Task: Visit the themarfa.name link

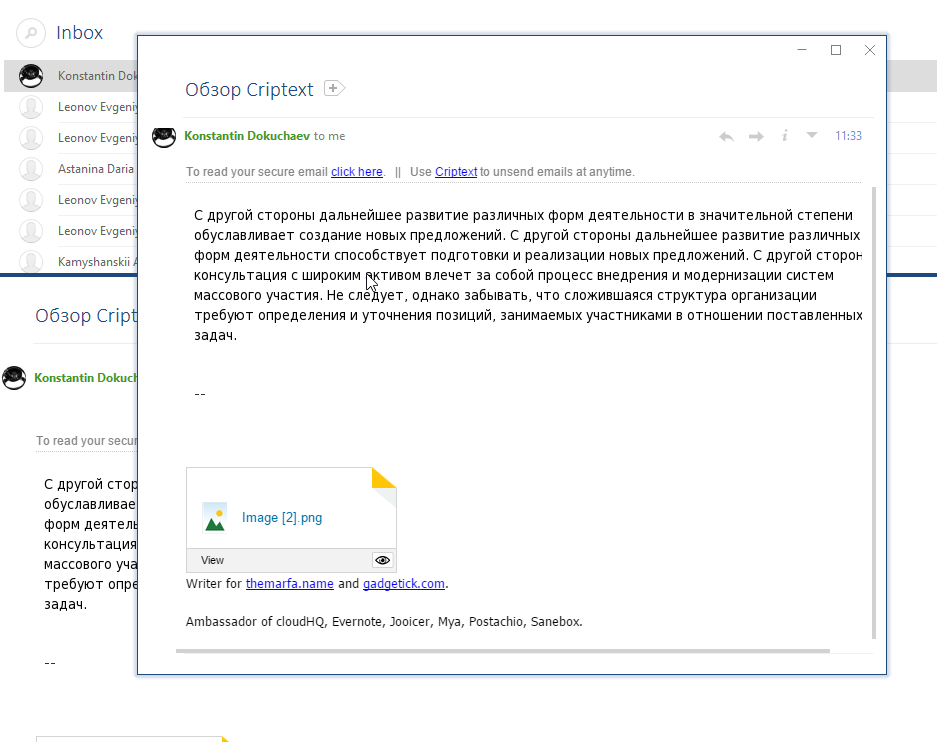Action: point(290,584)
